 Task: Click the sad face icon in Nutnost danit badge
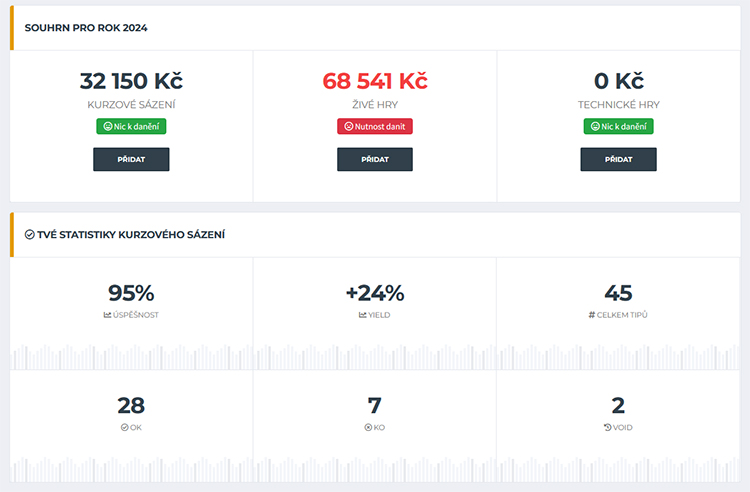[349, 127]
